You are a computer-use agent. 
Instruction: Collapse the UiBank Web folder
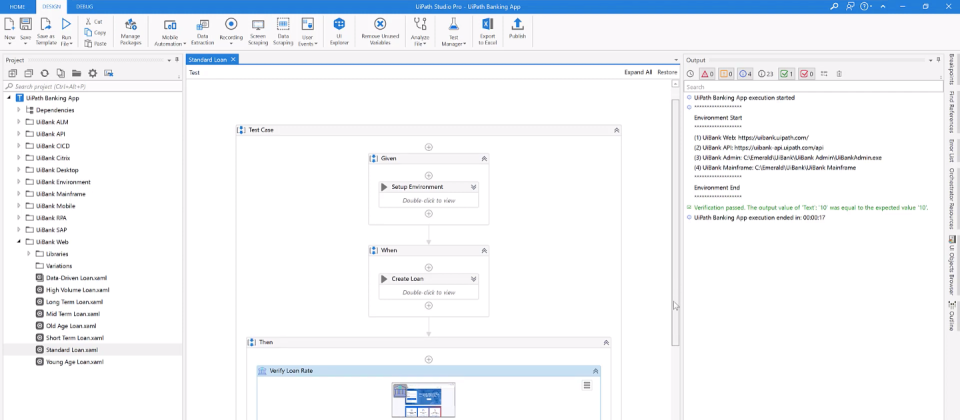pyautogui.click(x=19, y=242)
